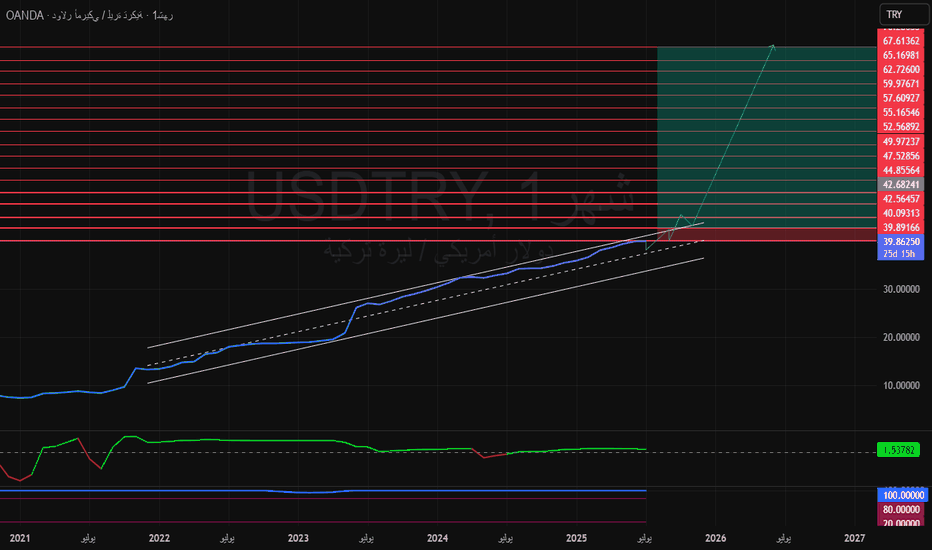This screenshot has width=932, height=550.
Task: Select the 52.56892 price level label
Action: point(900,127)
